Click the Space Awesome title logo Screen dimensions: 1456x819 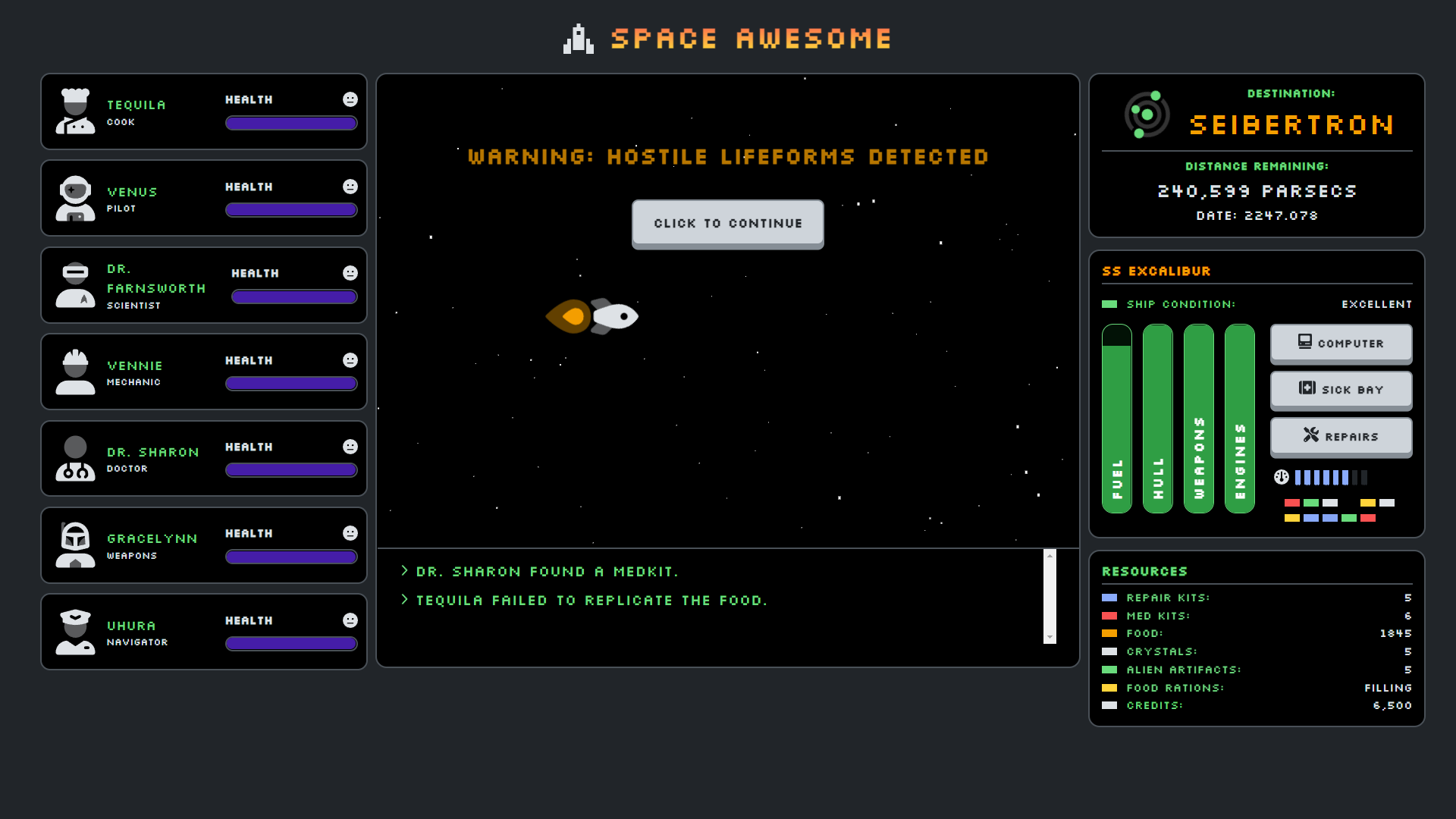click(x=728, y=39)
